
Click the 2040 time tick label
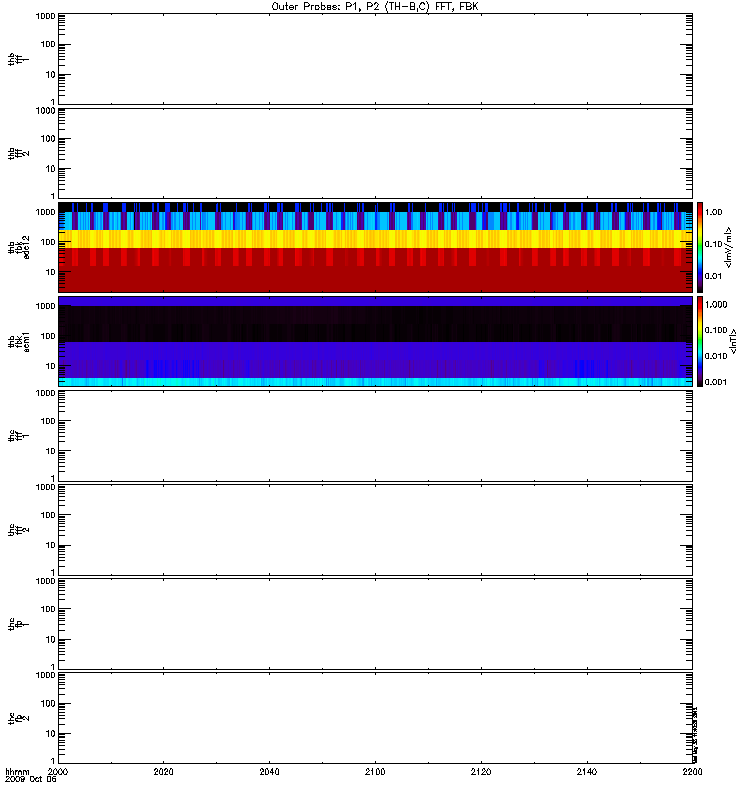[269, 771]
